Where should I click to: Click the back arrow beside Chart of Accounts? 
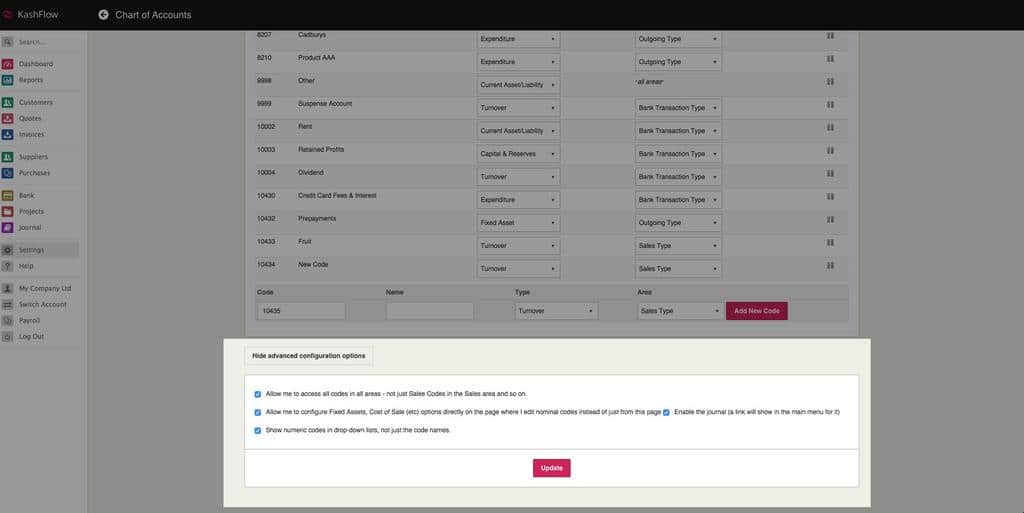103,15
